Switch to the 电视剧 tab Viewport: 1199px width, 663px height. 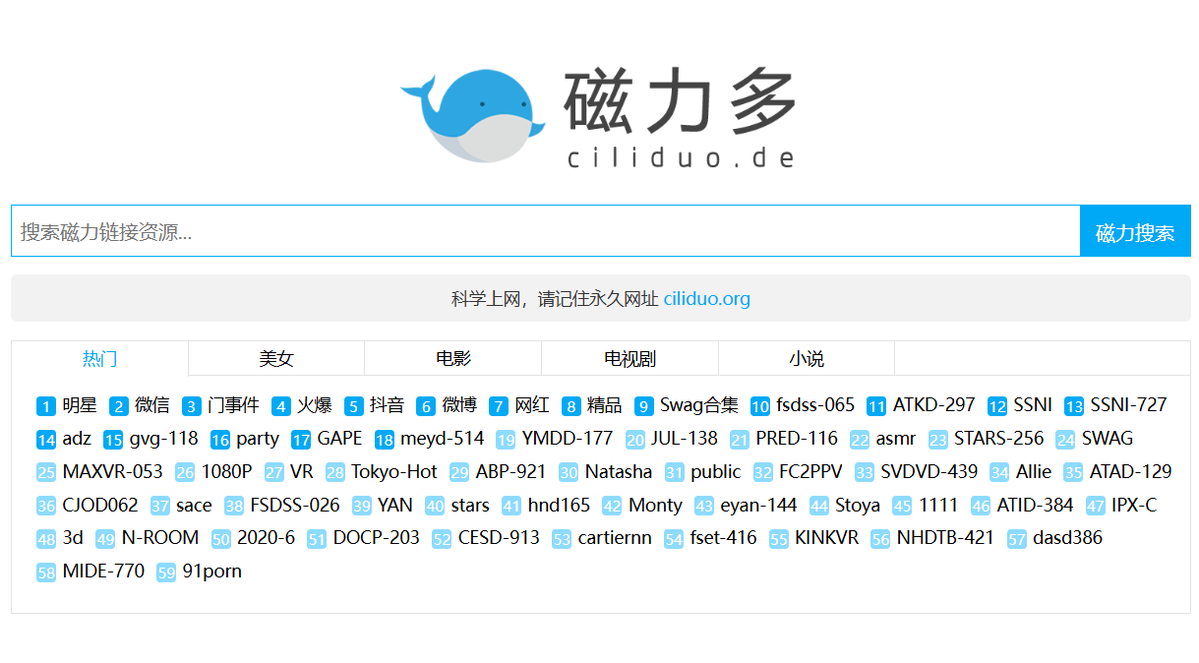[629, 359]
